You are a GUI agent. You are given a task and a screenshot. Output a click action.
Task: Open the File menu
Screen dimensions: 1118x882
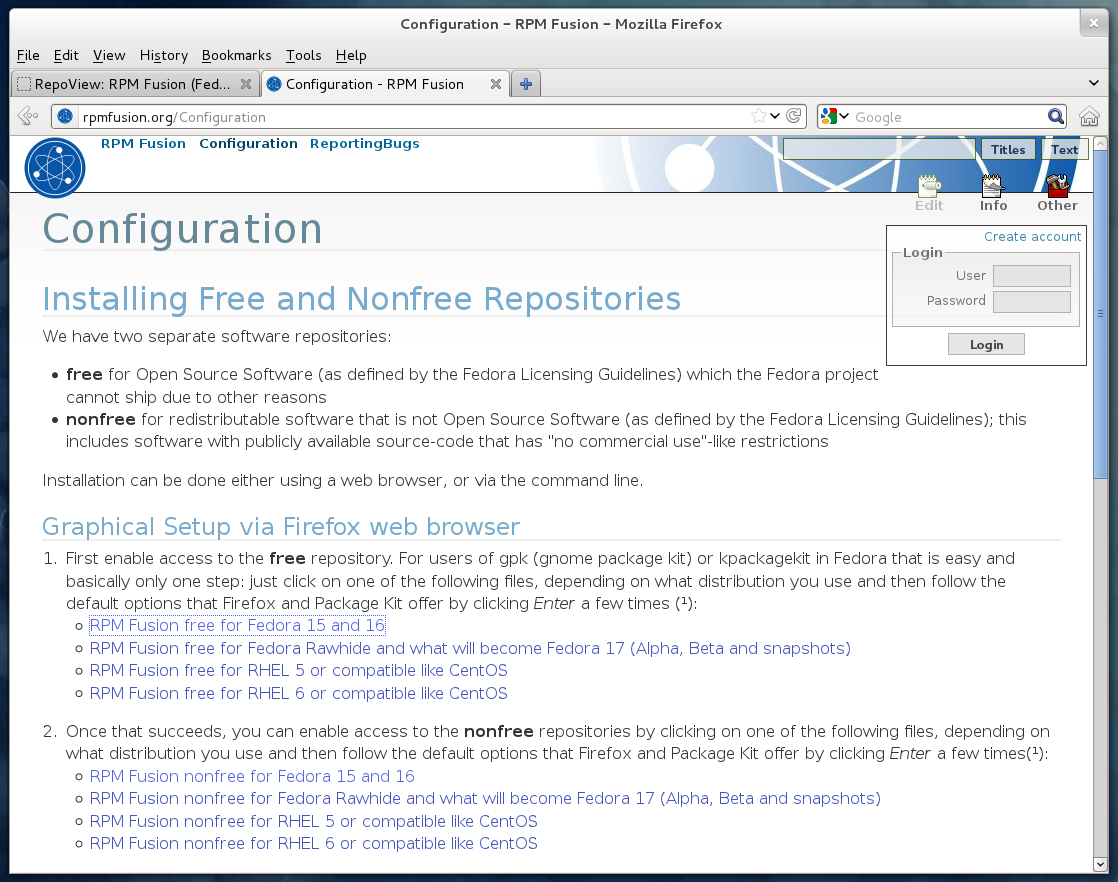pos(28,56)
